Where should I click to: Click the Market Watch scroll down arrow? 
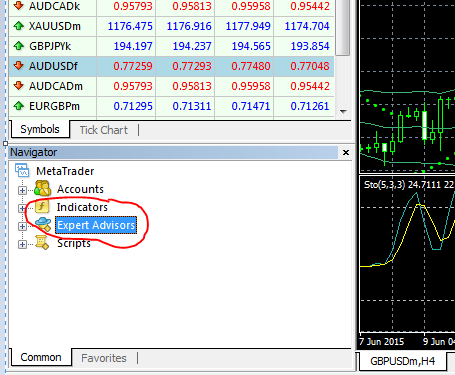click(343, 112)
